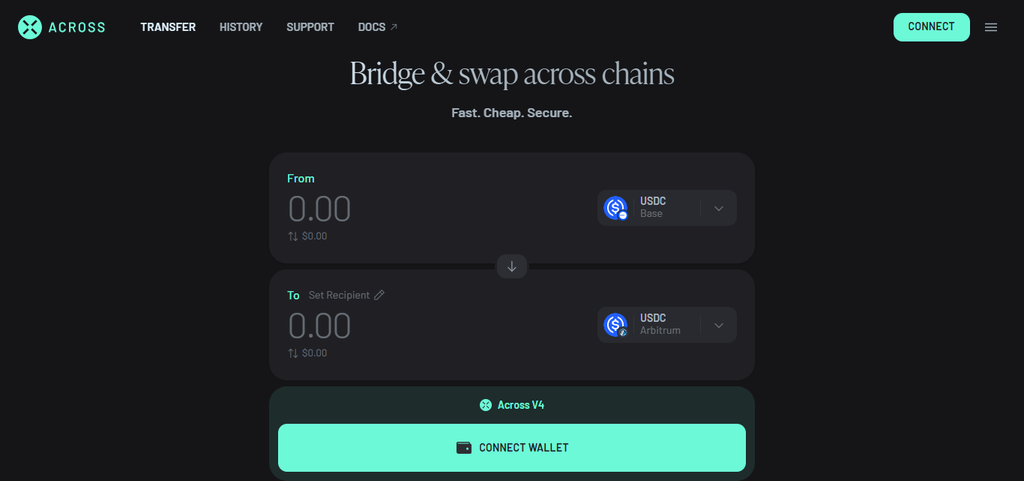
Task: Open the History tab
Action: [x=241, y=27]
